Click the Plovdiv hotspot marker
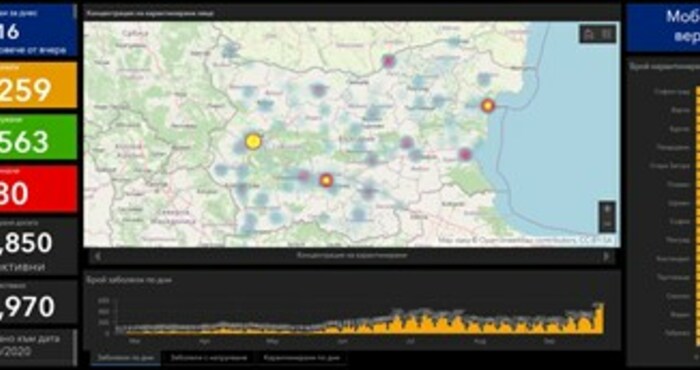Screen dimensions: 700x370 coord(326,180)
